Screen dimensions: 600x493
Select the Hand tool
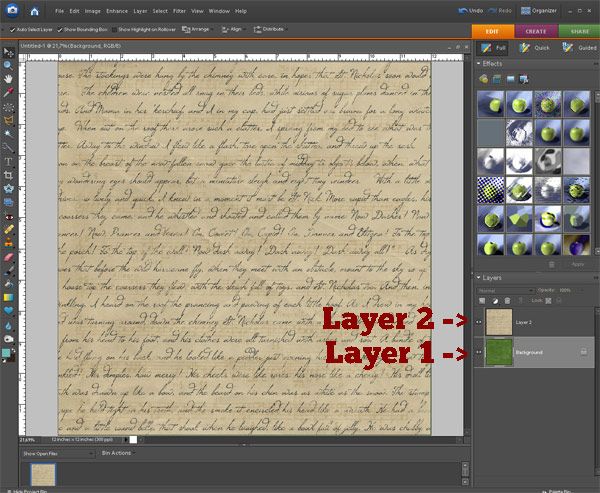8,79
